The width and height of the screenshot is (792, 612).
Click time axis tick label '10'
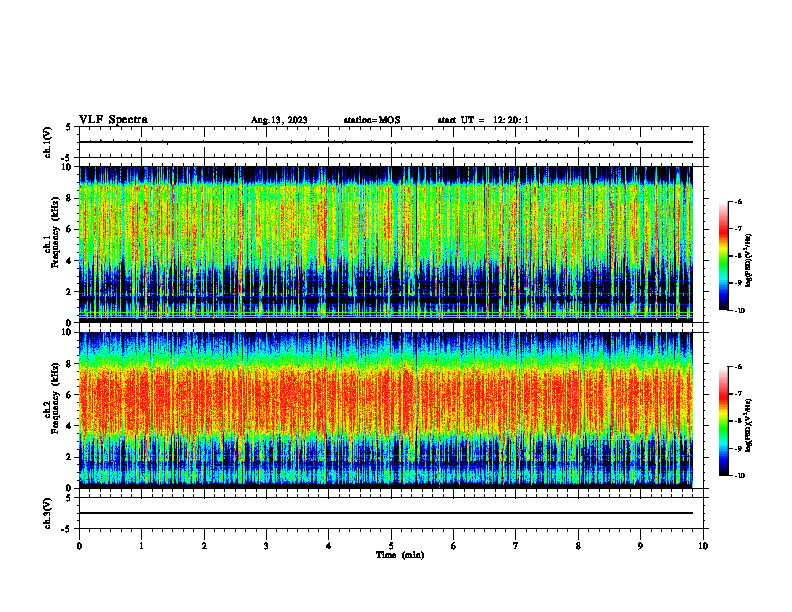[x=703, y=546]
